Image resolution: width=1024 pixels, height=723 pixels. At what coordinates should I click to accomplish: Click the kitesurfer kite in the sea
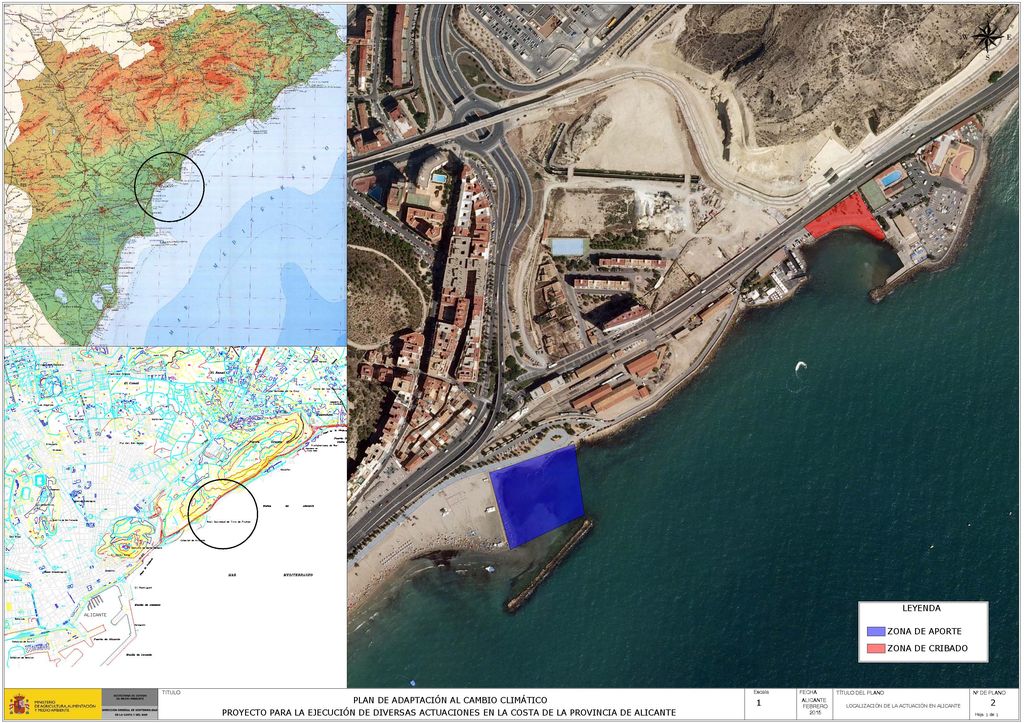point(799,366)
